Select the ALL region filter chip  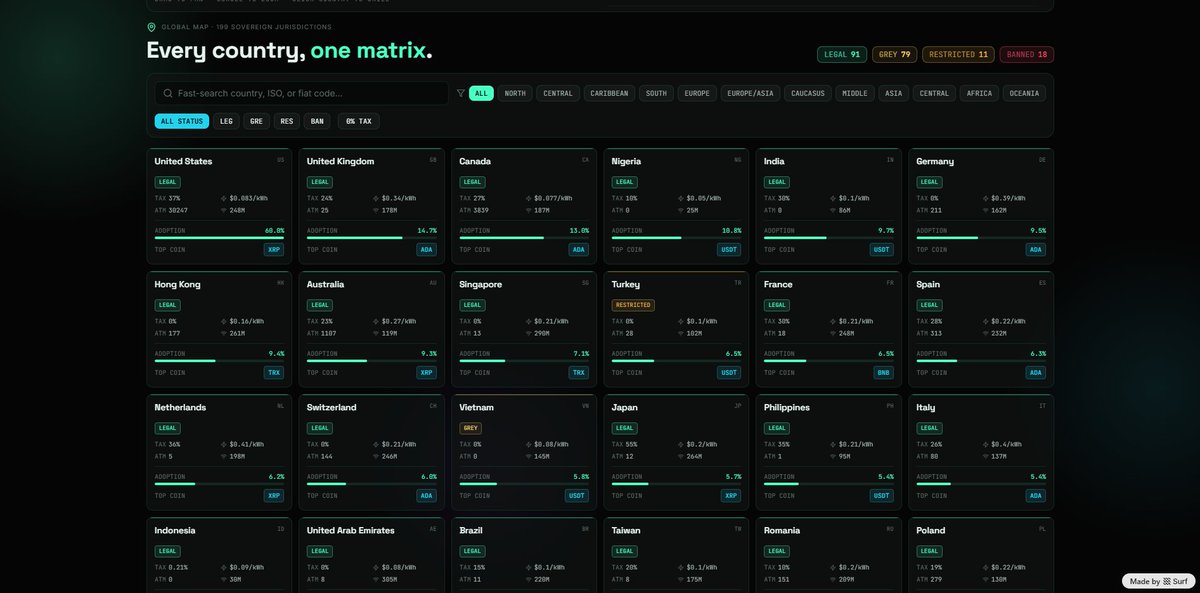(481, 93)
